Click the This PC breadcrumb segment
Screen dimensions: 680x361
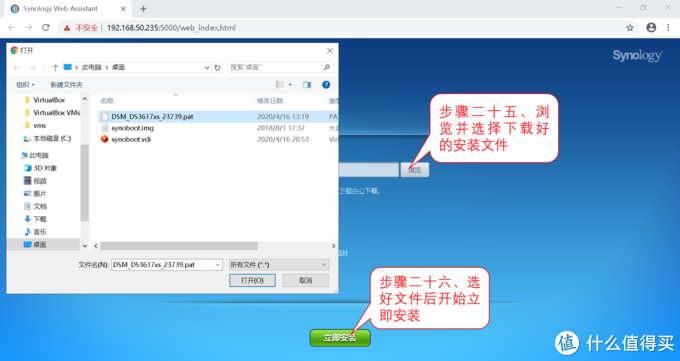pos(92,67)
